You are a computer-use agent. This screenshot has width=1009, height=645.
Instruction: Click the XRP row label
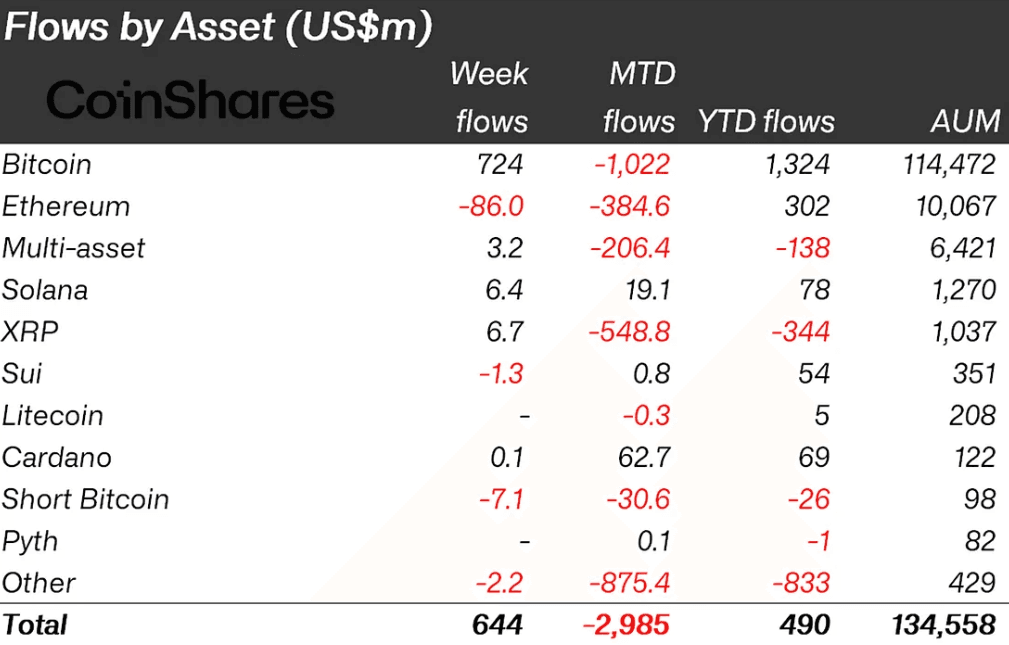(x=29, y=332)
